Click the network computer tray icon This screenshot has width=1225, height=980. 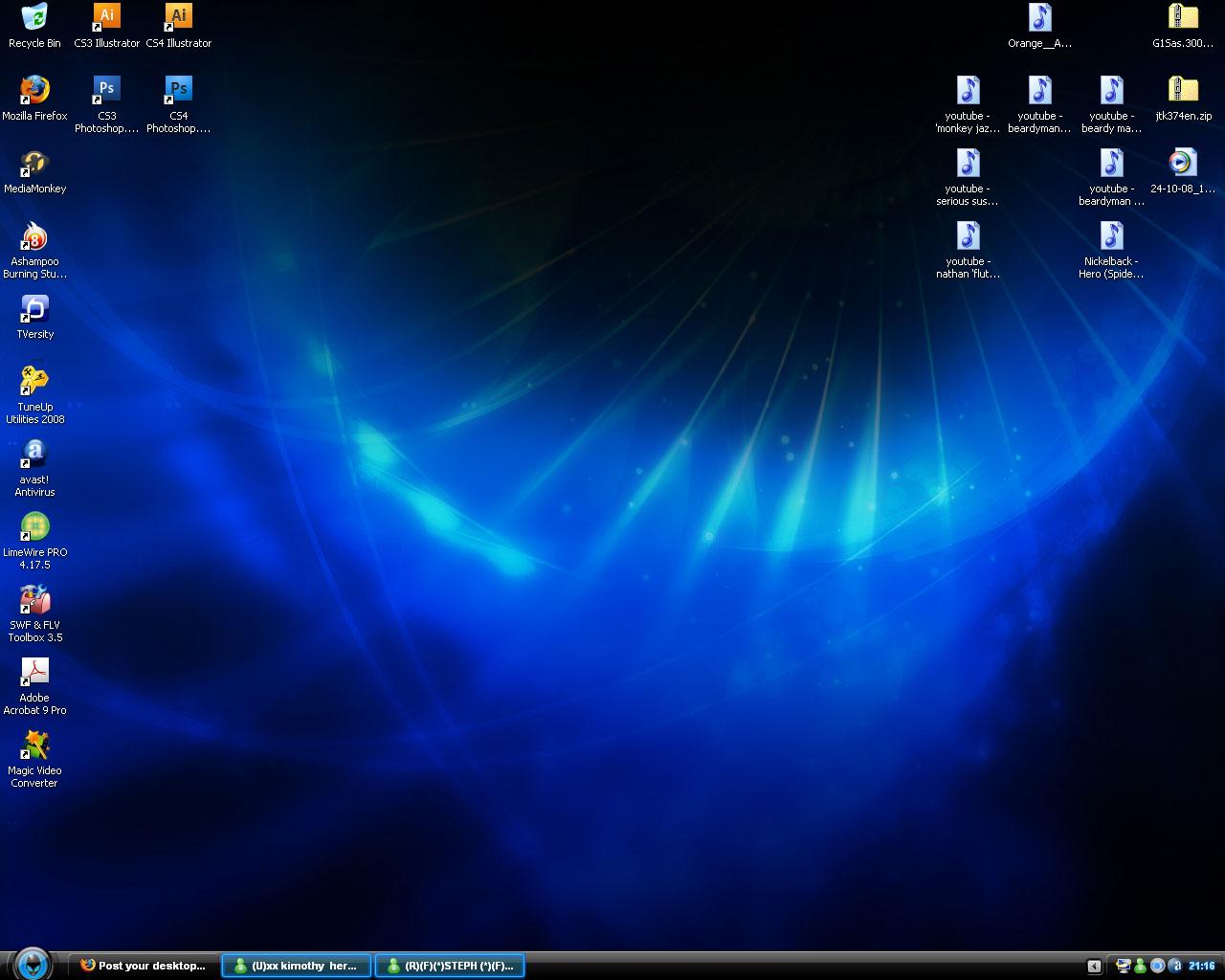tap(1124, 967)
